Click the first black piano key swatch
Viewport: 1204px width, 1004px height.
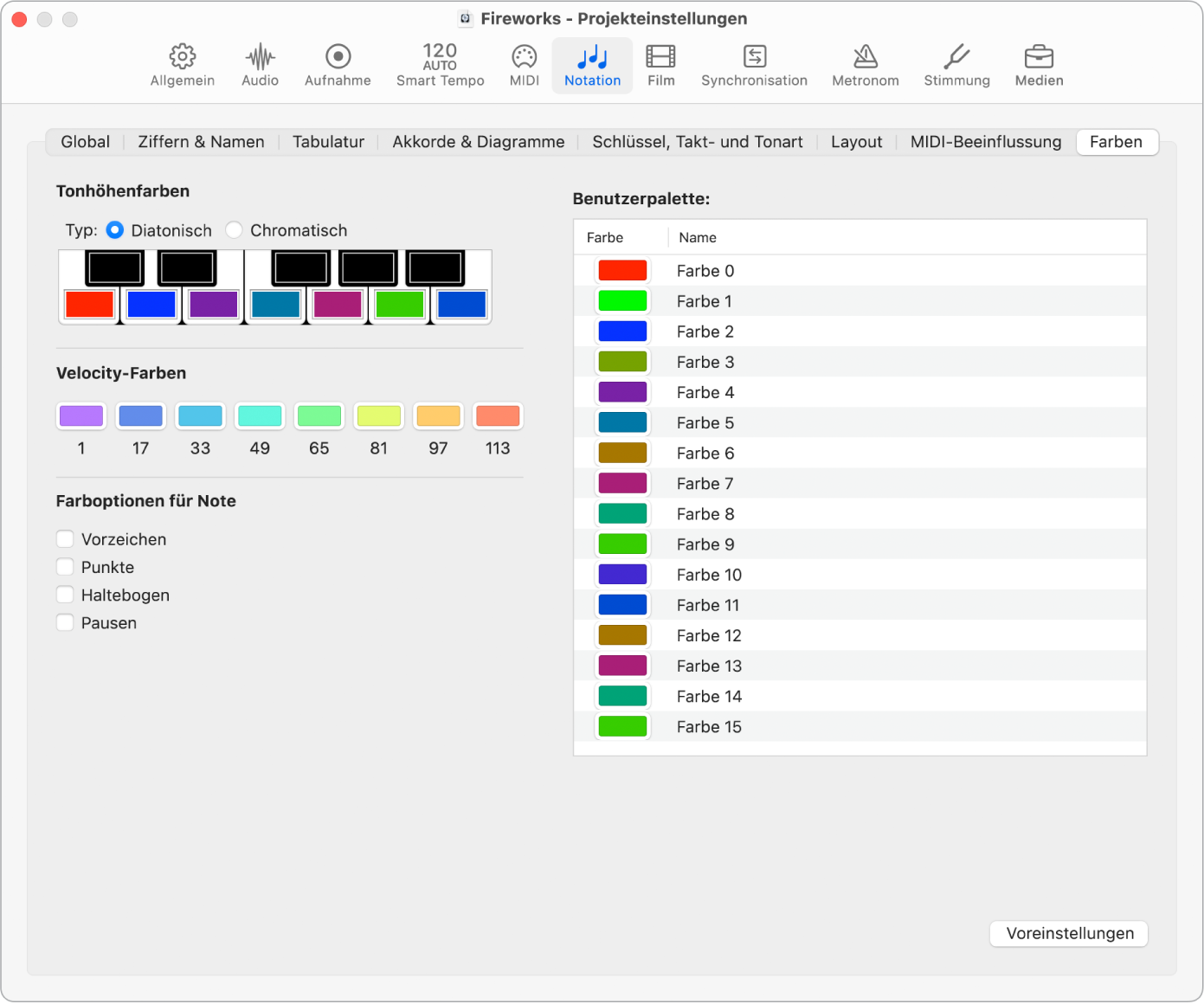point(114,267)
